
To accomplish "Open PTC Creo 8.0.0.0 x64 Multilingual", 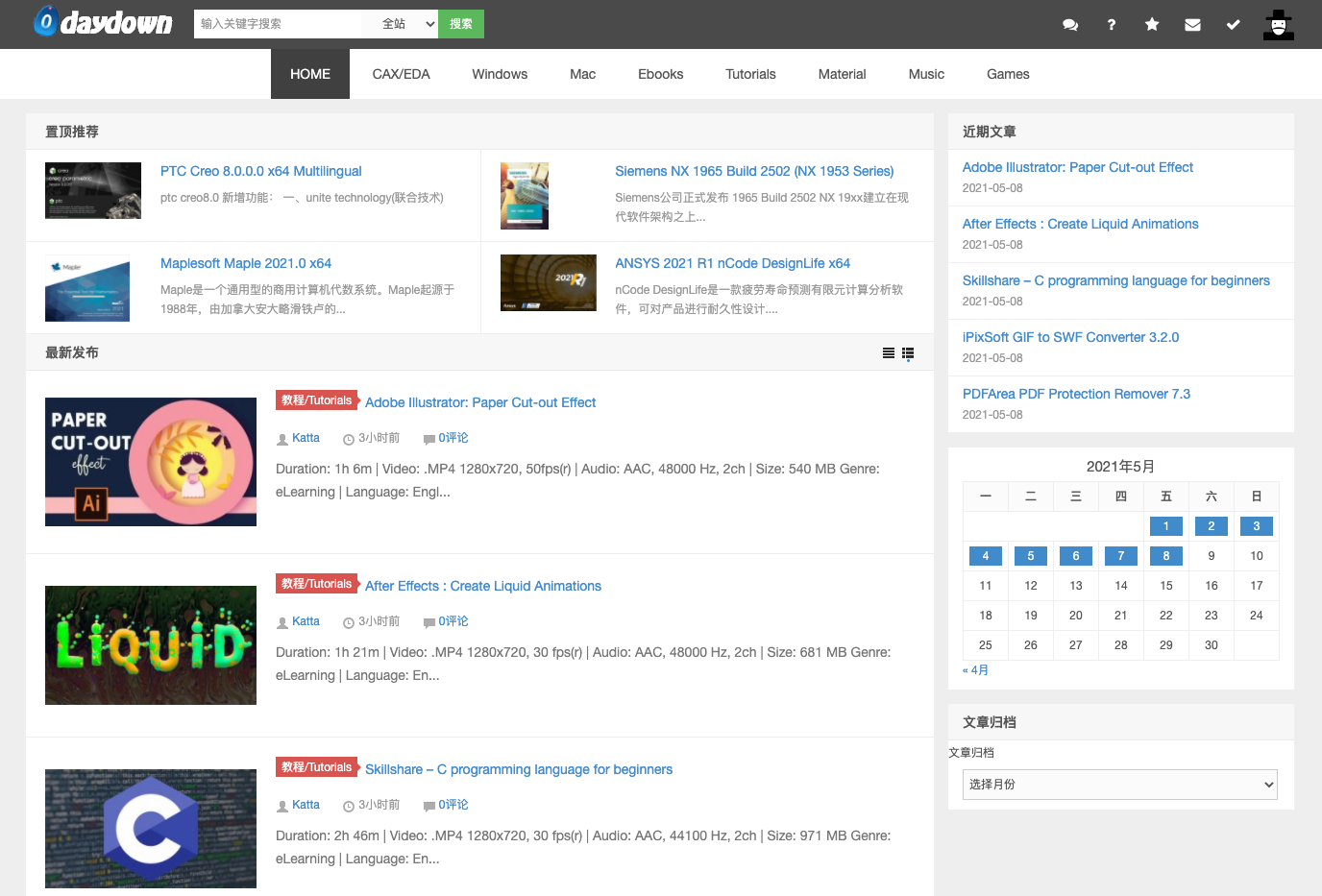I will [x=261, y=171].
